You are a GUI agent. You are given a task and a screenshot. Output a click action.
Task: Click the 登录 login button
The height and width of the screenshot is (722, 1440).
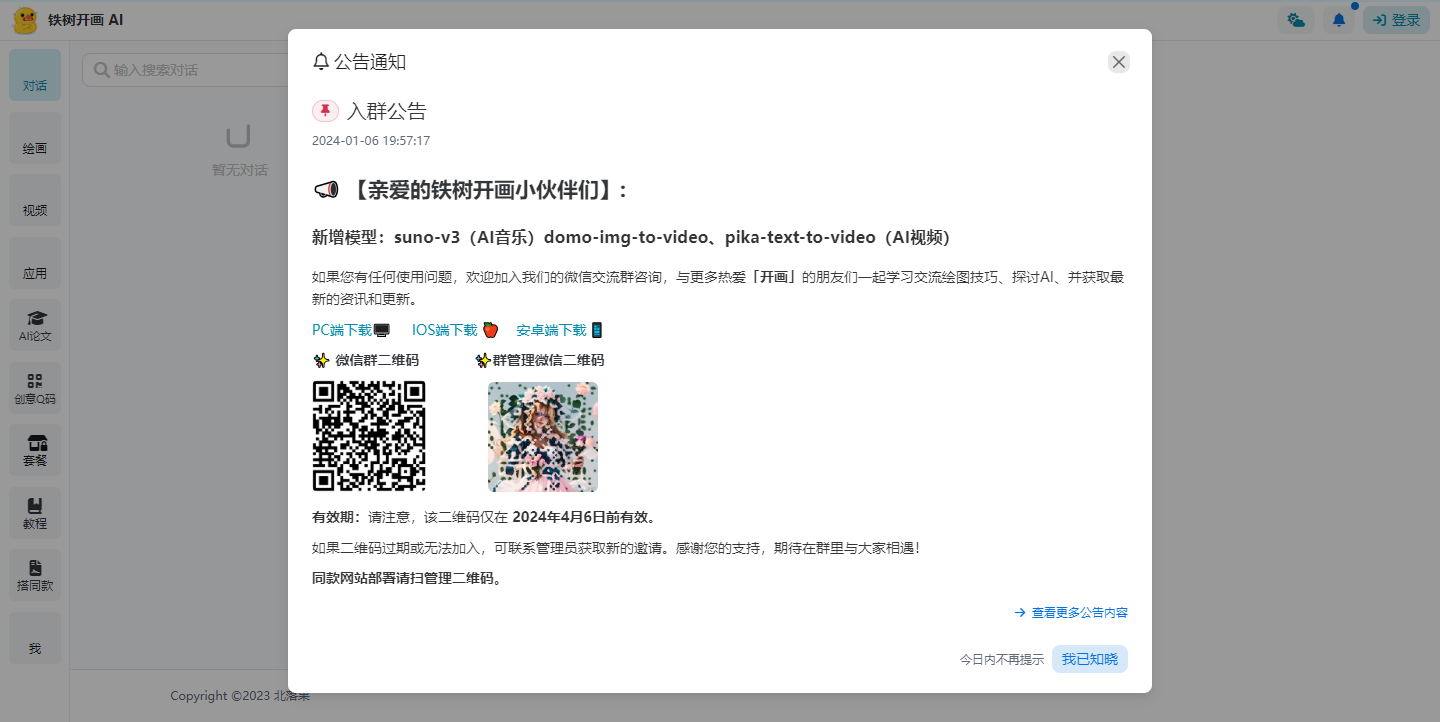(1396, 20)
